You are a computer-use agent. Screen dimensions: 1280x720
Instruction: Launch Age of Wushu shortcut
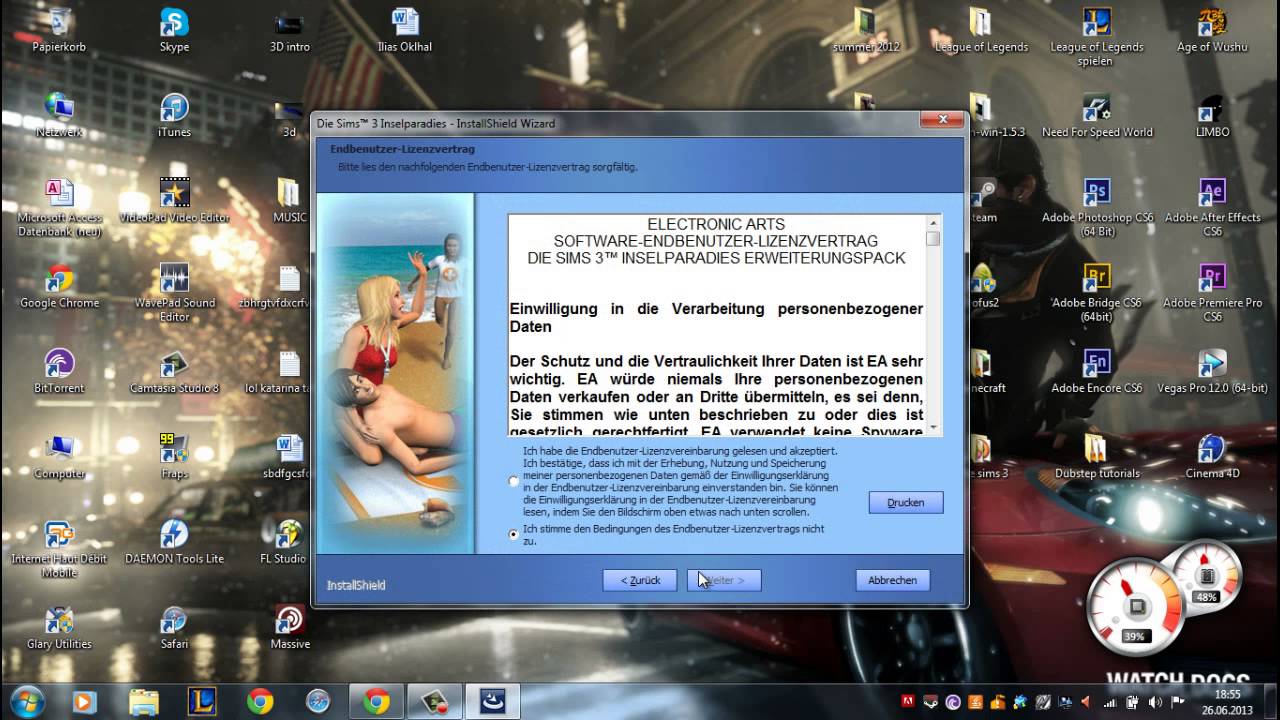click(x=1212, y=29)
